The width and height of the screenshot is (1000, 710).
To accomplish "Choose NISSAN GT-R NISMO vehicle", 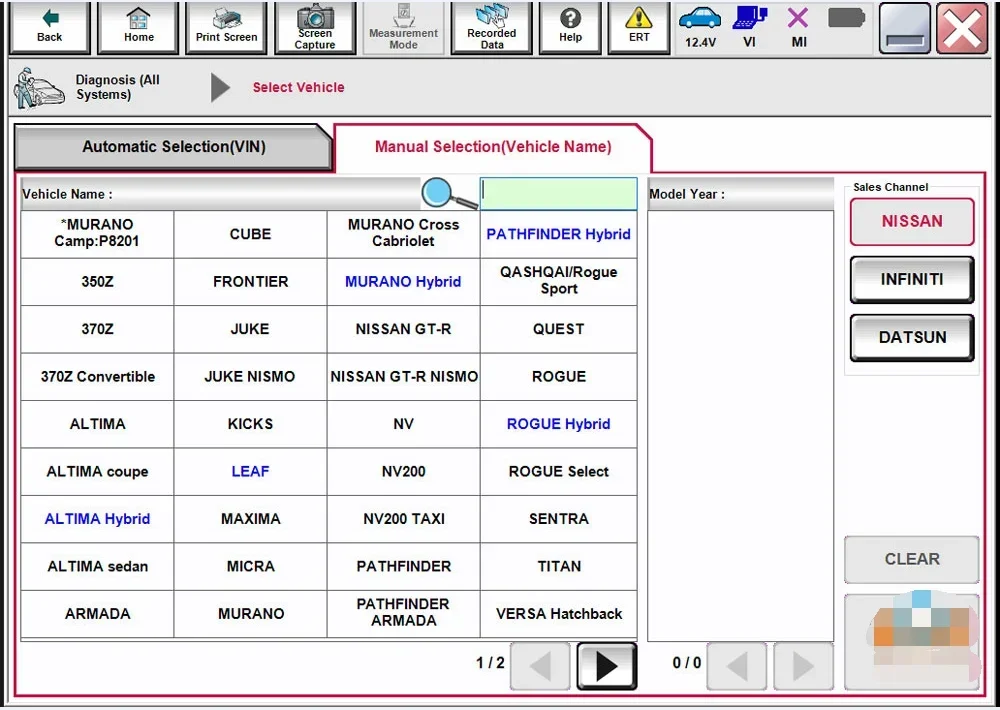I will point(403,377).
